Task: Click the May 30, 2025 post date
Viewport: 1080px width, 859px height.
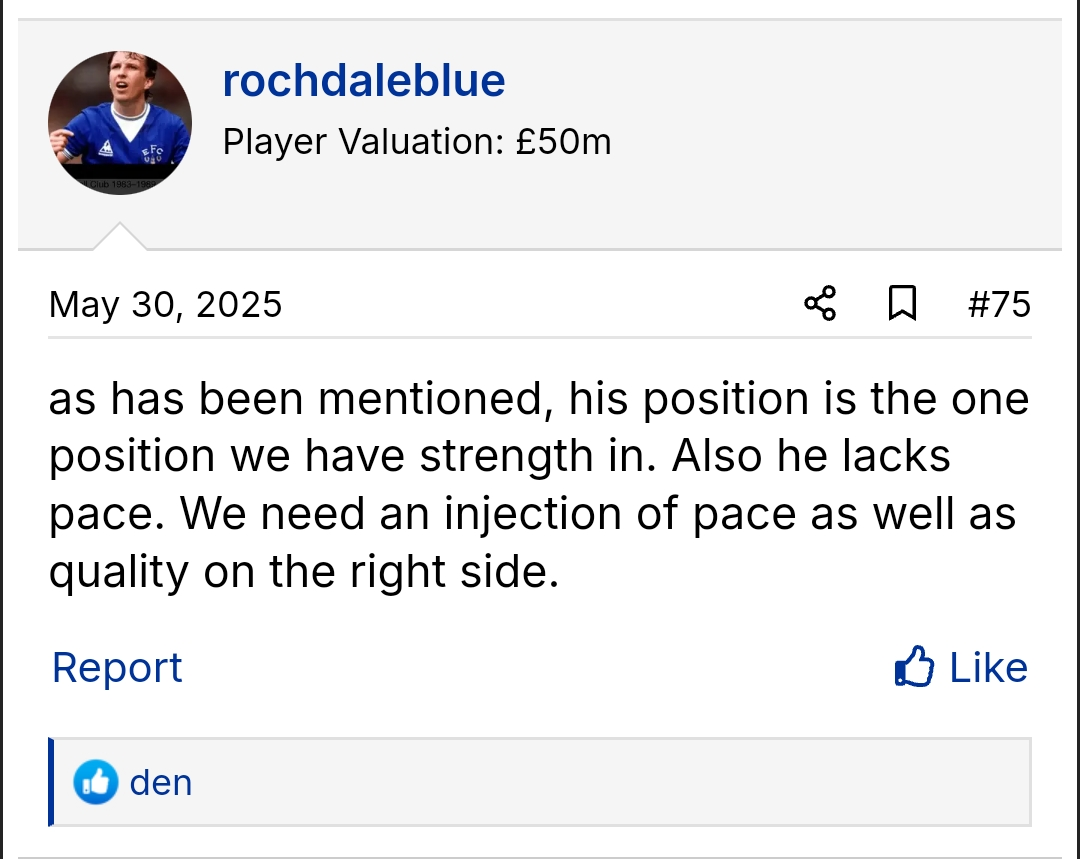Action: click(x=166, y=304)
